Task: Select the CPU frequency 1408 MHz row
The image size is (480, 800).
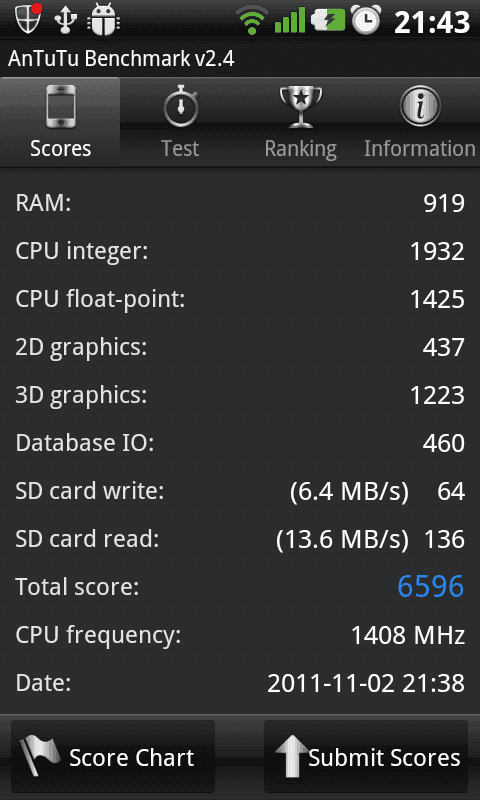Action: pyautogui.click(x=240, y=635)
